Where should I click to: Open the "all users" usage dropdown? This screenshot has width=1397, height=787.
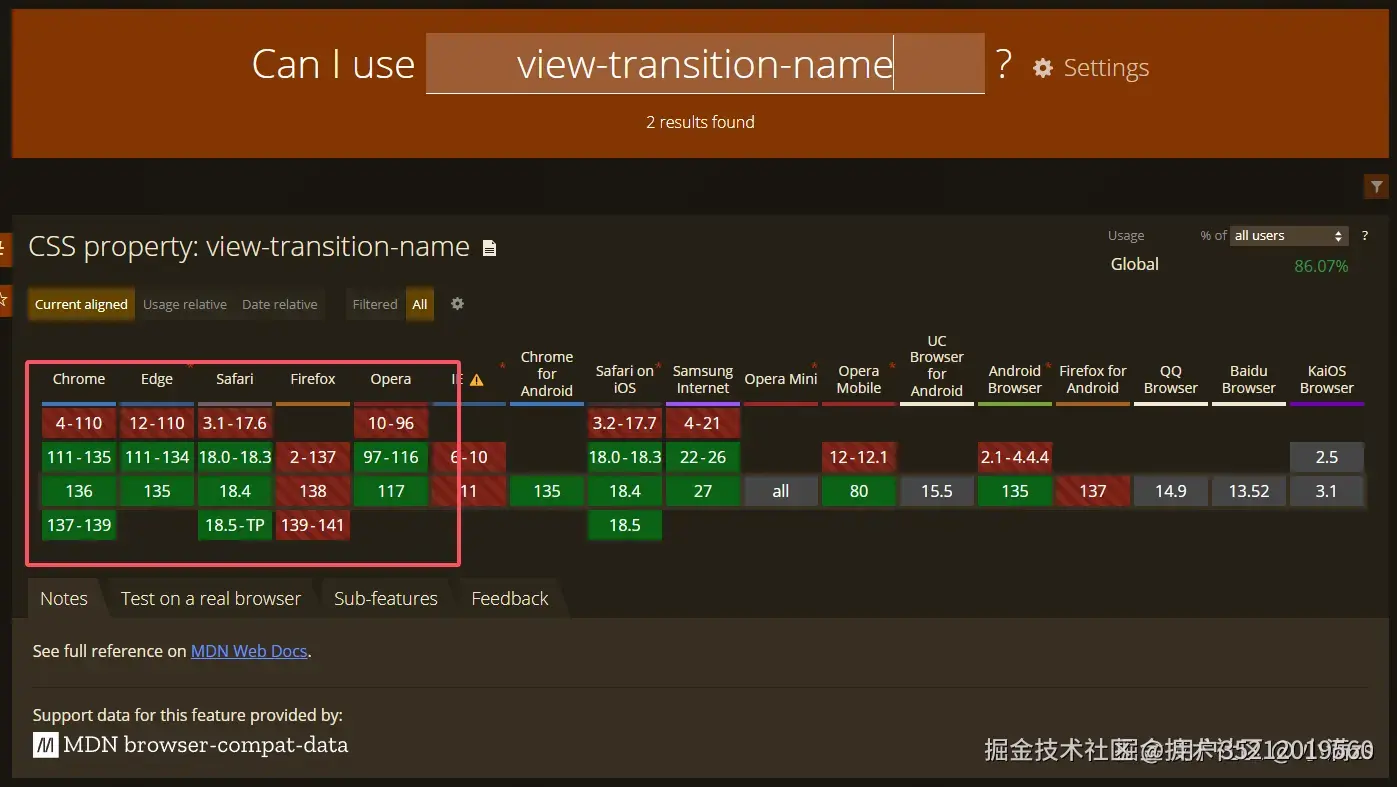tap(1289, 236)
